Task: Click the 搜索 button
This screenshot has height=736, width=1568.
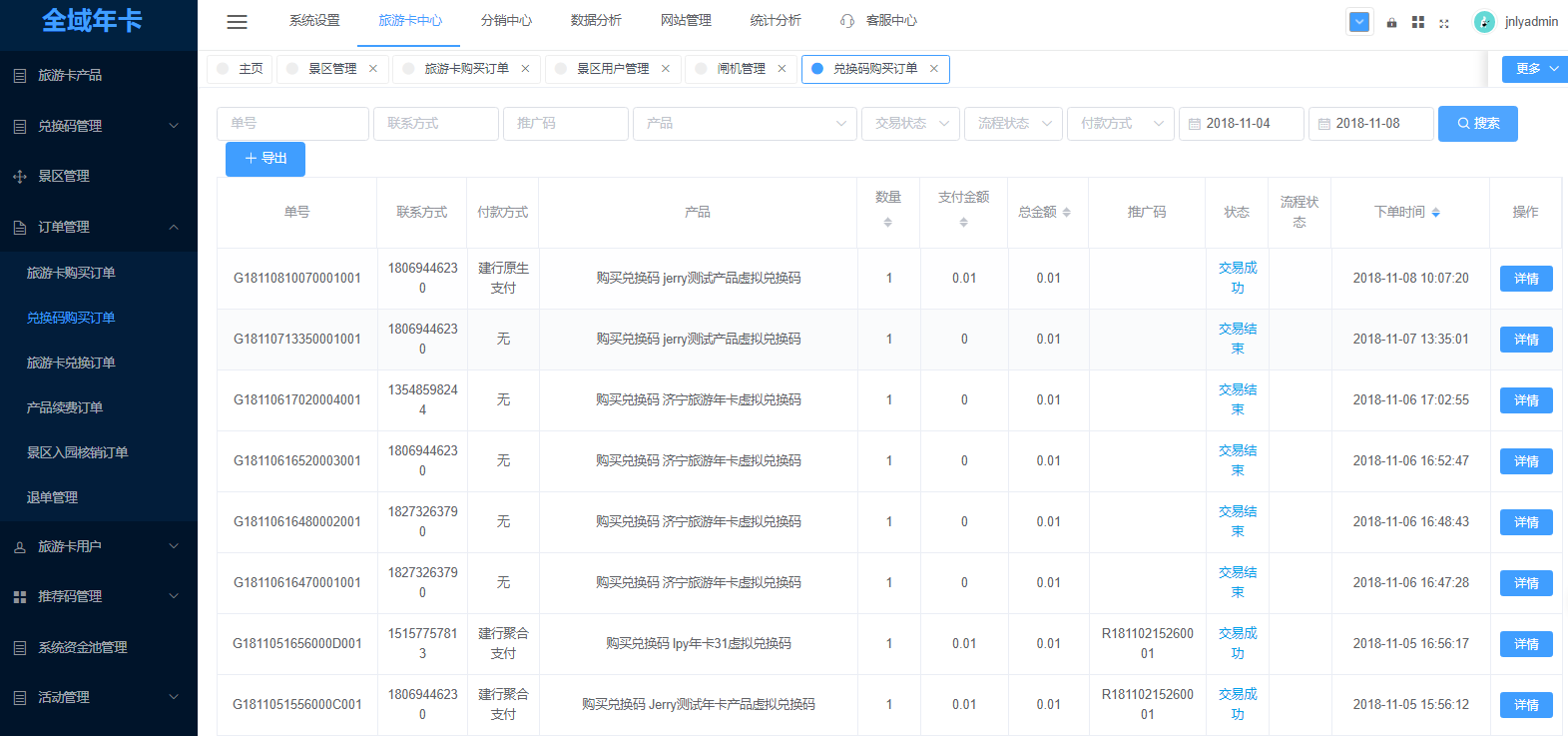Action: tap(1477, 124)
